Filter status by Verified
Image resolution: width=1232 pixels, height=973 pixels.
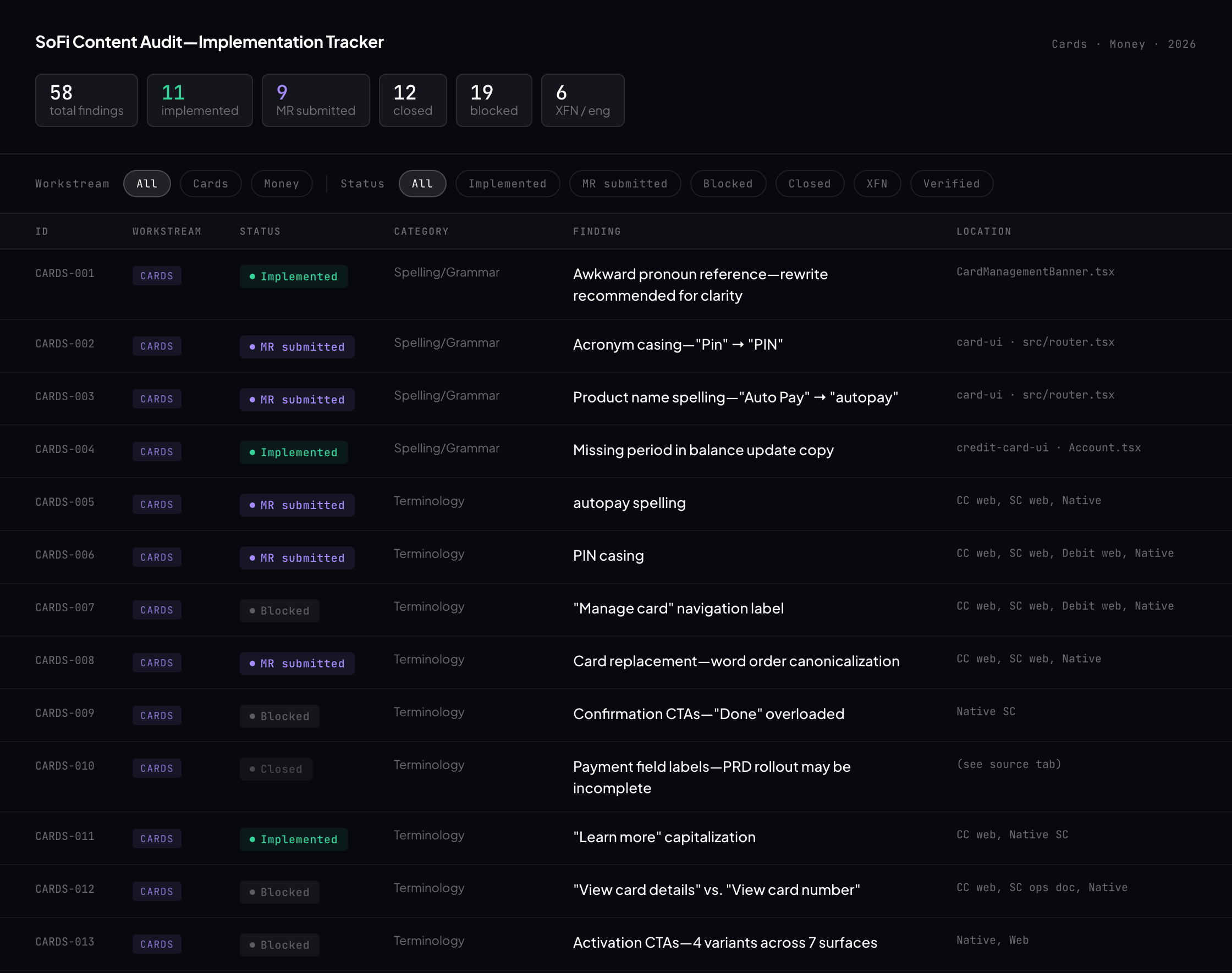click(952, 184)
